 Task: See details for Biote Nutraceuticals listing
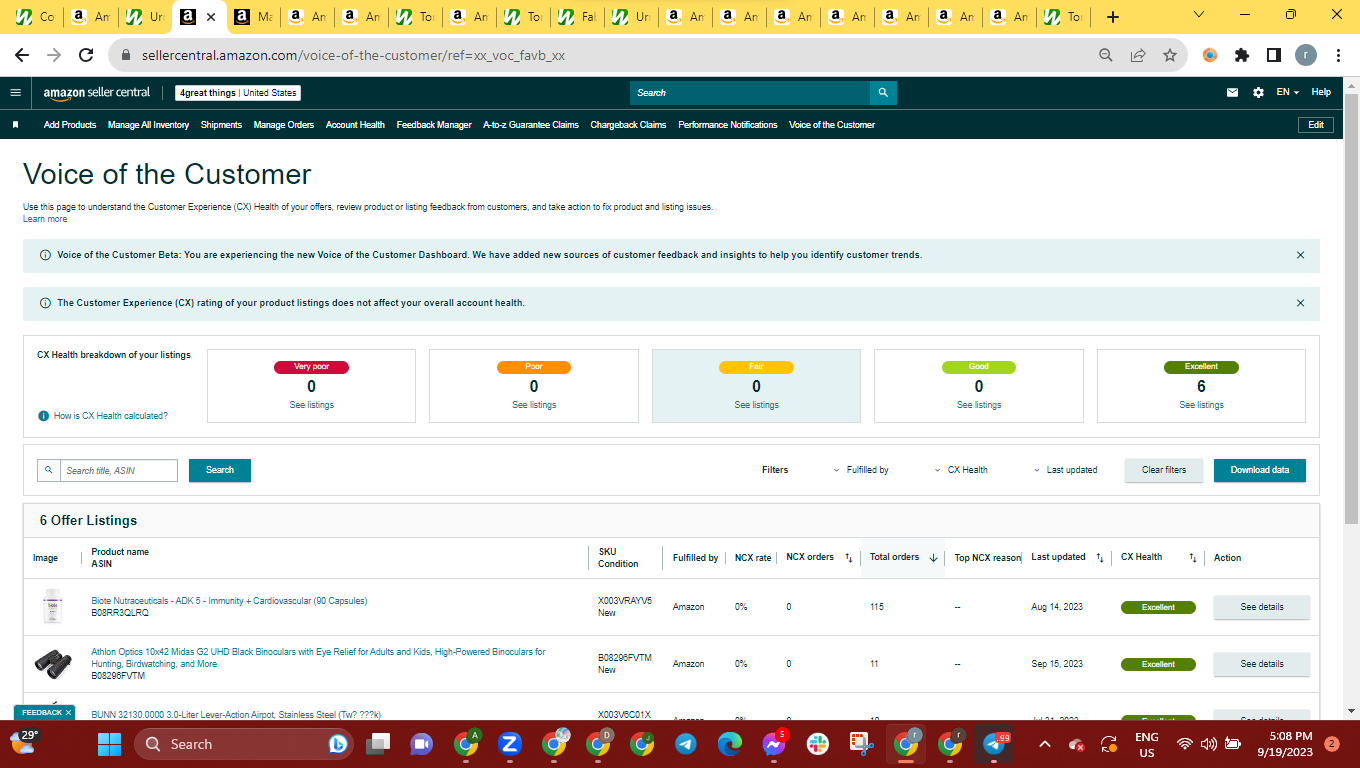coord(1262,607)
